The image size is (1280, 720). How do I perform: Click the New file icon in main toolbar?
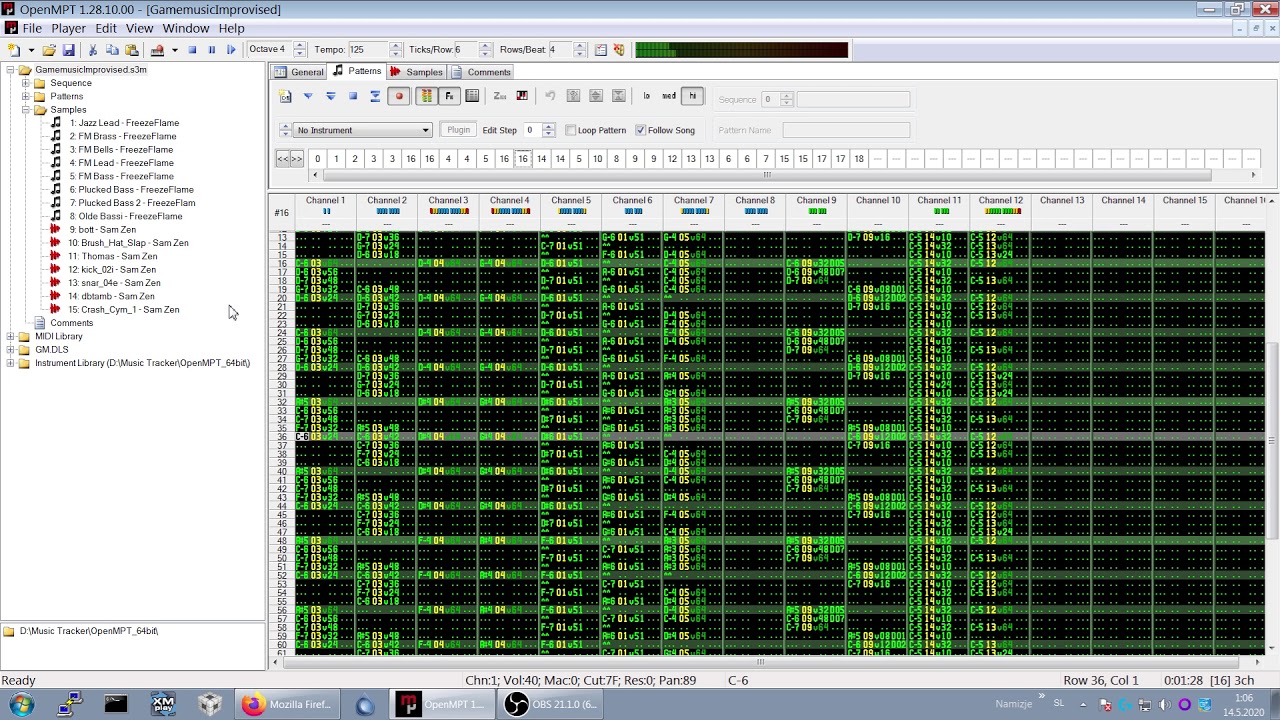(13, 50)
